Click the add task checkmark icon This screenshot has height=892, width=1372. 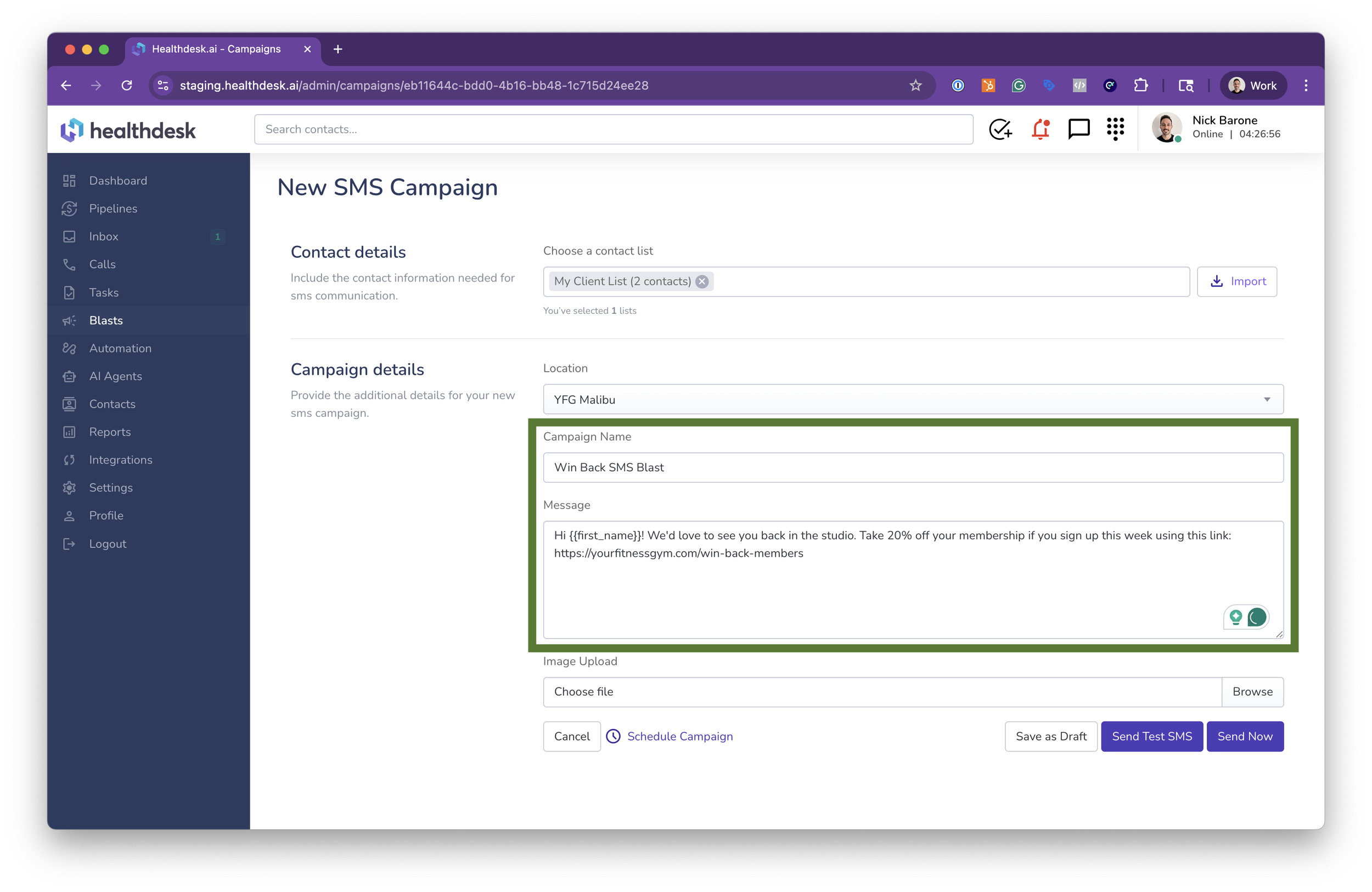[x=1000, y=129]
